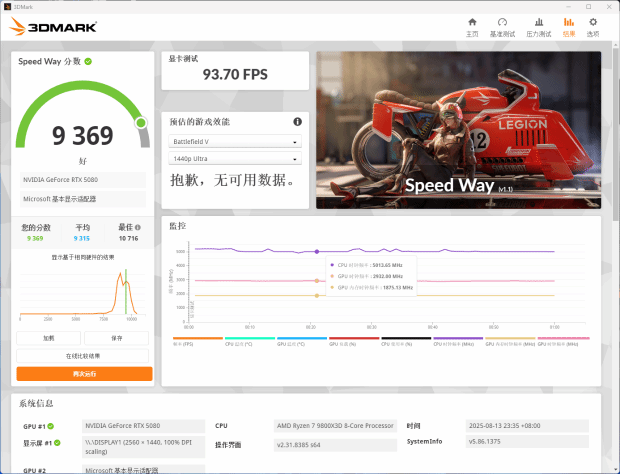The width and height of the screenshot is (620, 474).
Task: Maximize the 3DMark window
Action: (588, 7)
